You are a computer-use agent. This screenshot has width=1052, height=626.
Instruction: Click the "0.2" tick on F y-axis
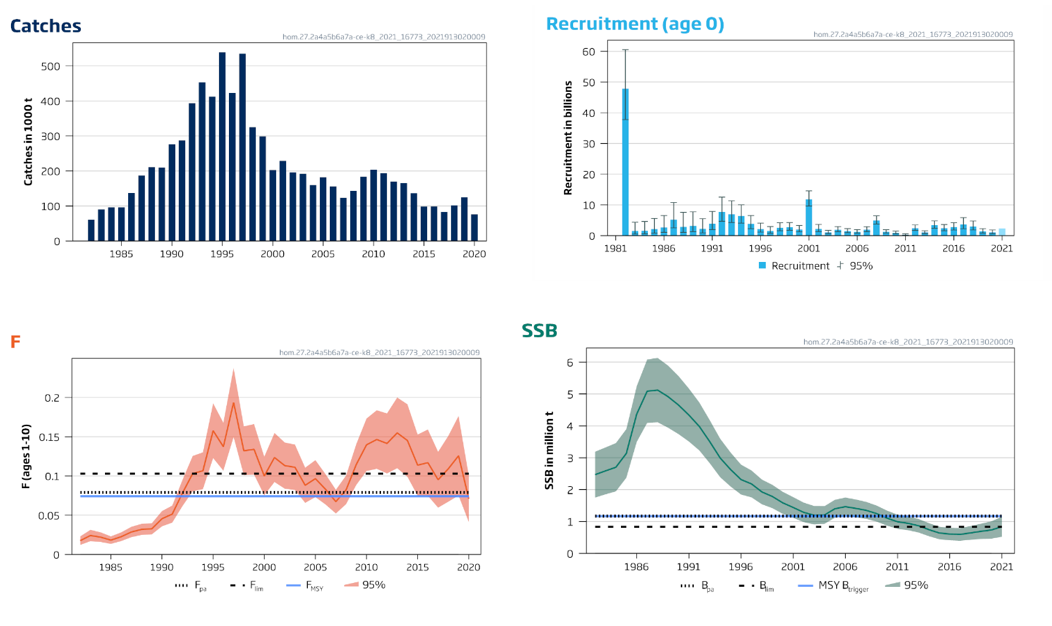click(x=52, y=398)
